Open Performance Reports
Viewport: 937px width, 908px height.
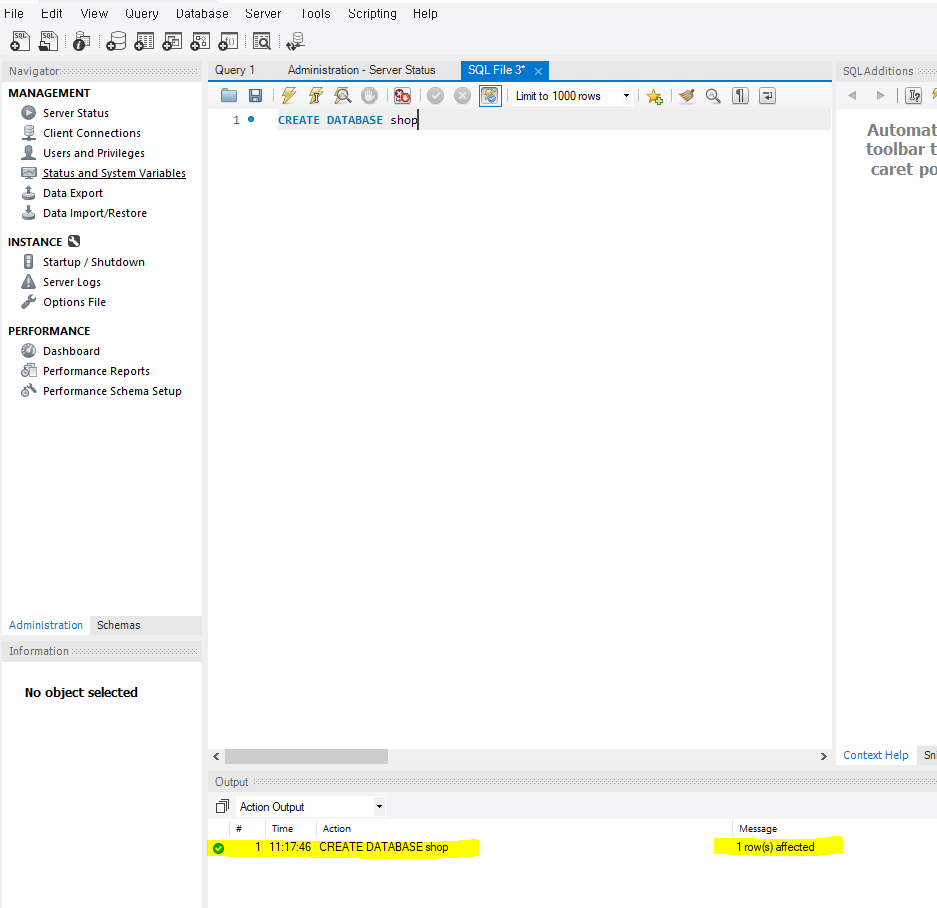pyautogui.click(x=96, y=371)
